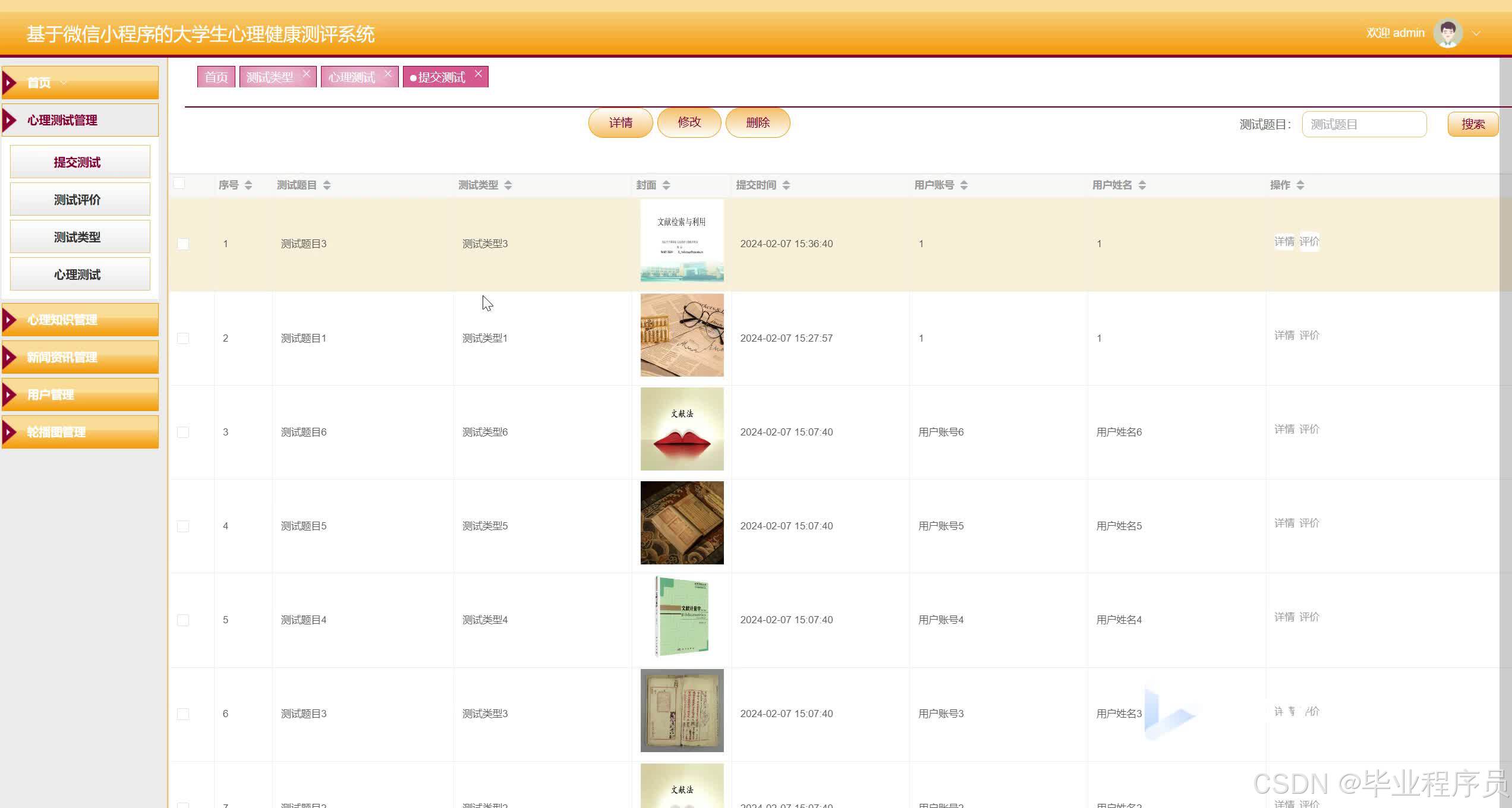Open 详情 for row 3 测试题目6
The image size is (1512, 808).
point(1284,430)
